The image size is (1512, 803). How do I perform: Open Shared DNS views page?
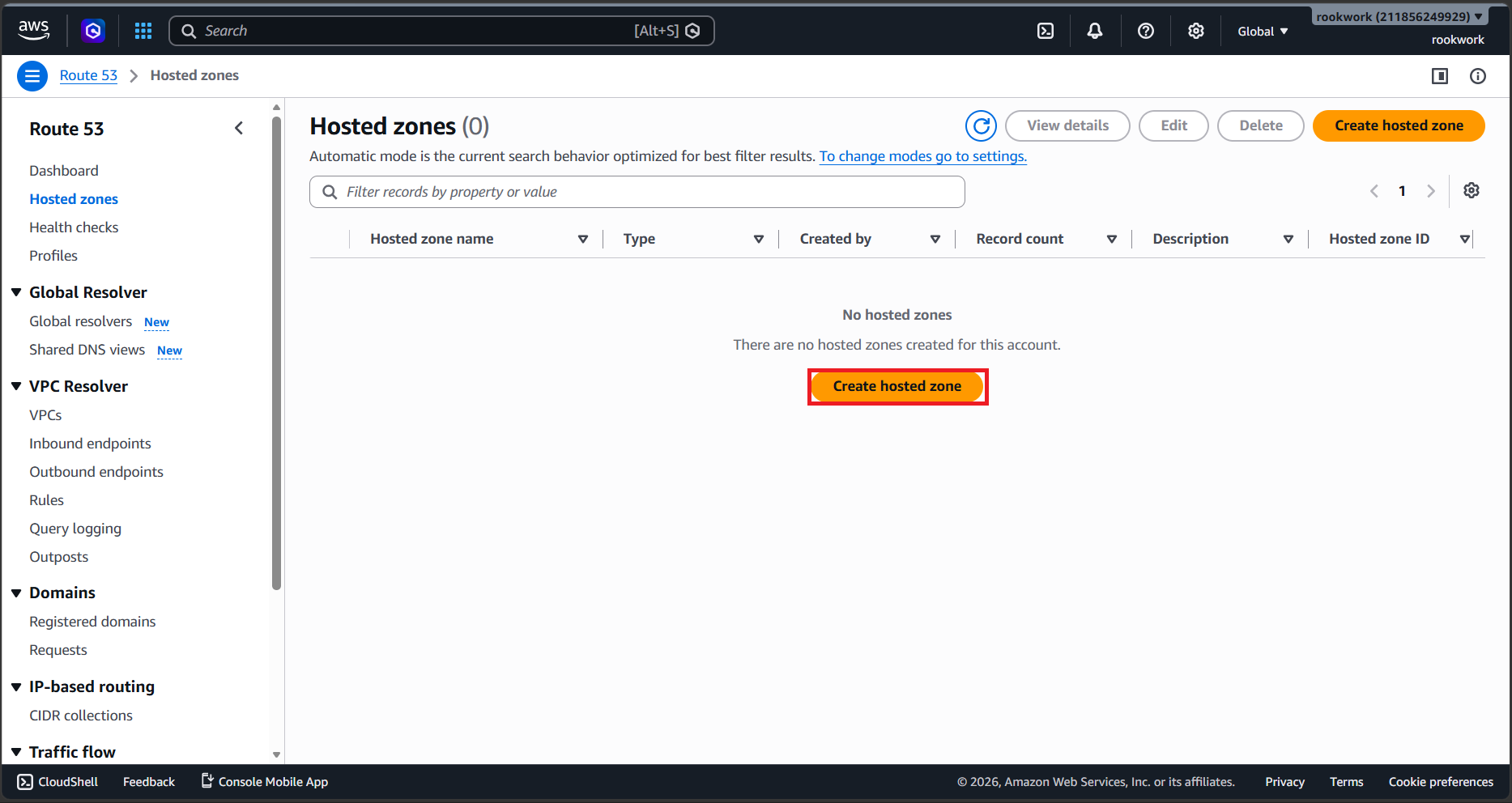click(87, 350)
